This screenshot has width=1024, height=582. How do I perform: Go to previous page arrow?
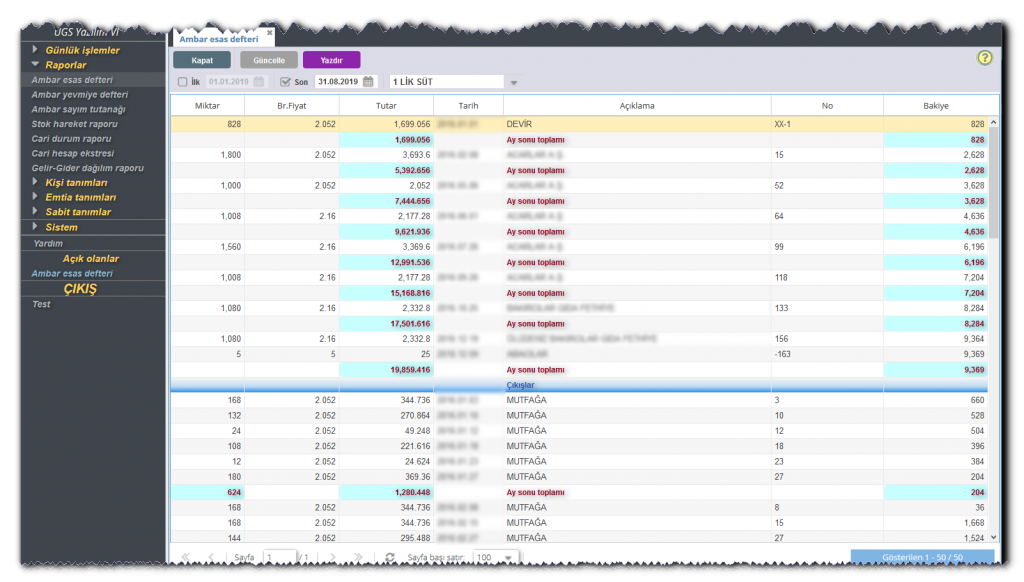click(210, 557)
